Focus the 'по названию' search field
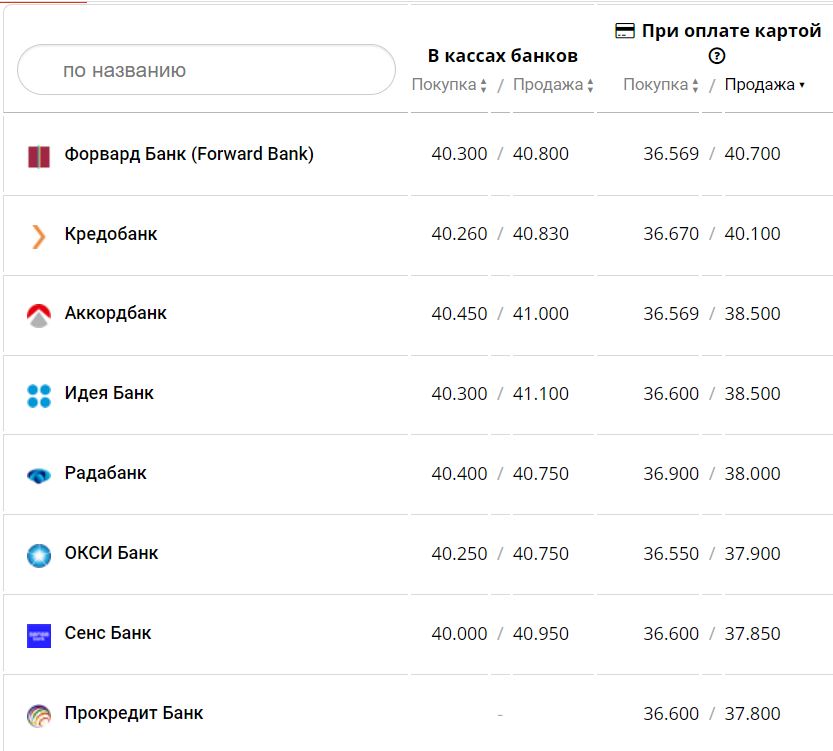 pos(207,70)
